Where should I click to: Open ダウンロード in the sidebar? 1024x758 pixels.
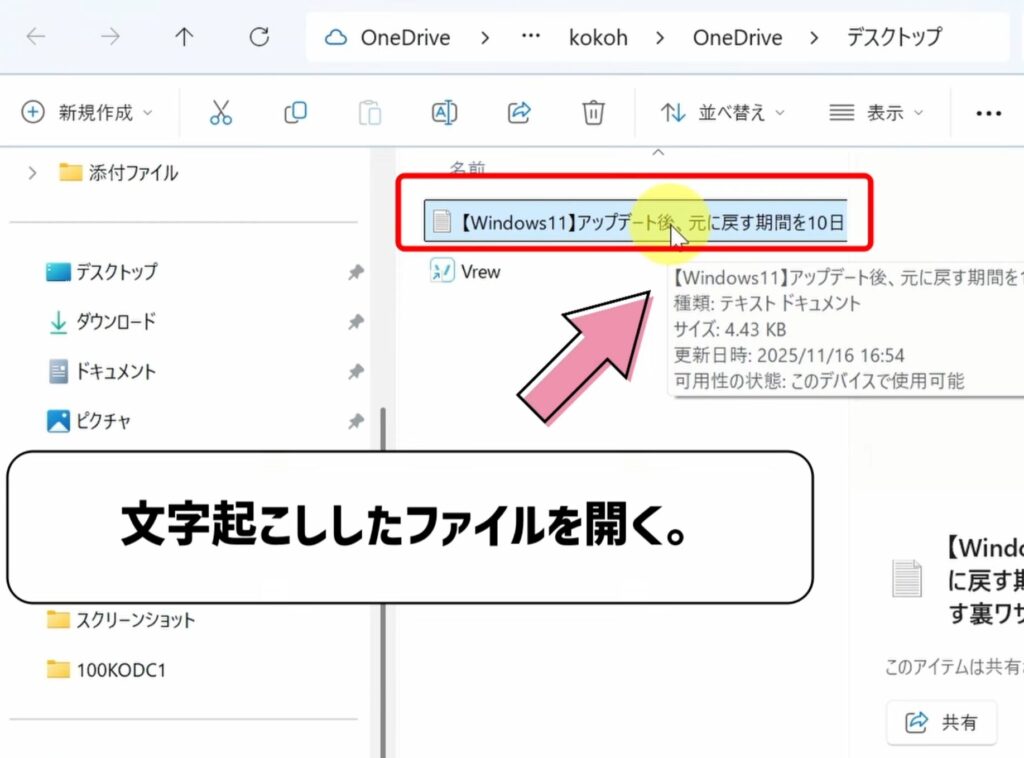(116, 322)
